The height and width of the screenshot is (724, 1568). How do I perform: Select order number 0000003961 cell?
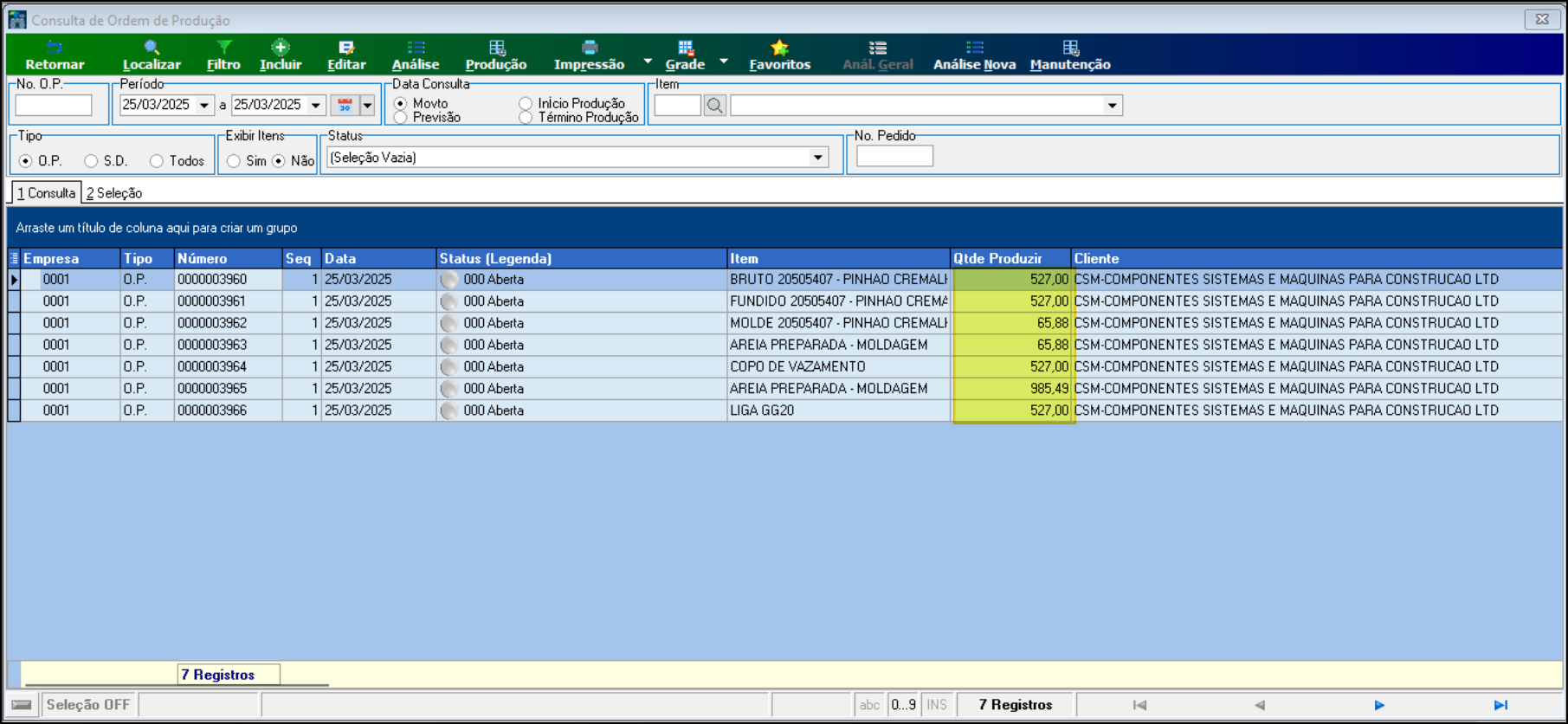228,301
